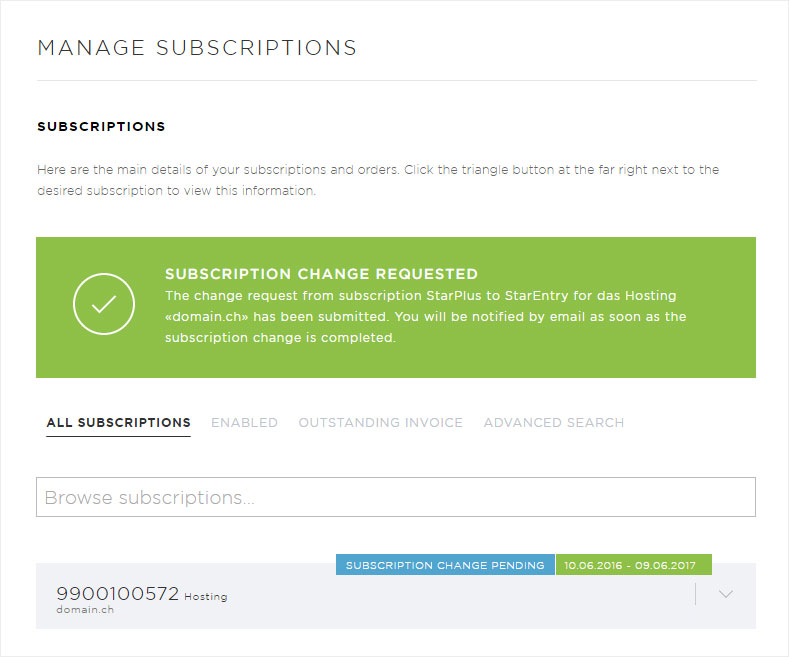The image size is (789, 657).
Task: Click the vertical divider beside the chevron
Action: coord(695,594)
